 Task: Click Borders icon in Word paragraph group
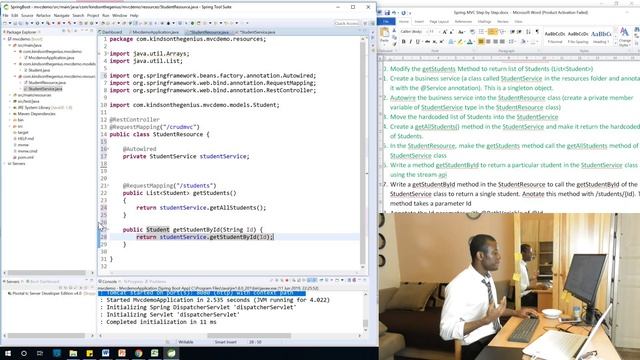(x=534, y=41)
